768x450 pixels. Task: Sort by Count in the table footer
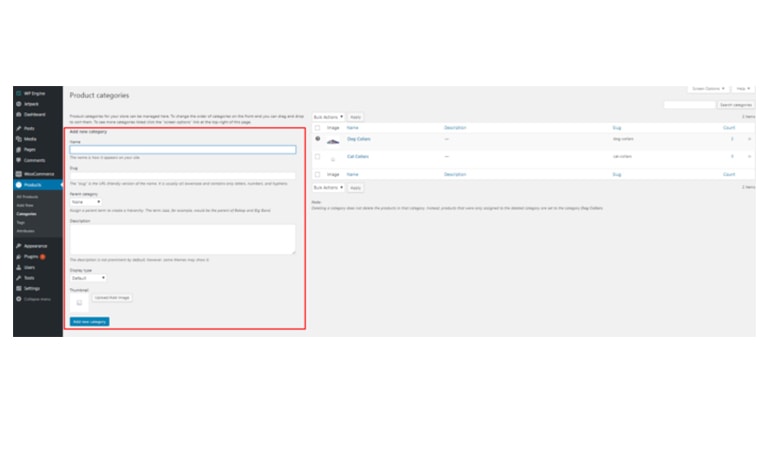pyautogui.click(x=729, y=174)
